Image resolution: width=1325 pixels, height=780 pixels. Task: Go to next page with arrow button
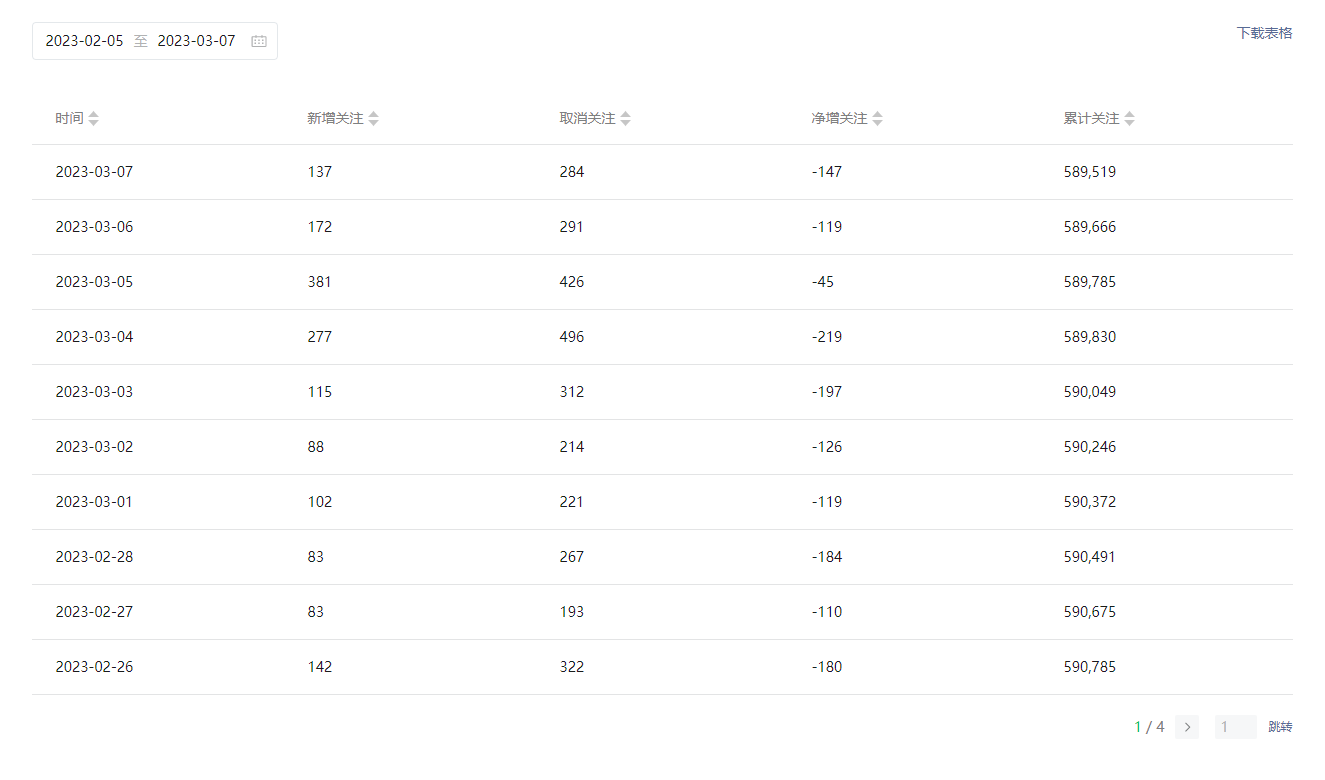1187,727
